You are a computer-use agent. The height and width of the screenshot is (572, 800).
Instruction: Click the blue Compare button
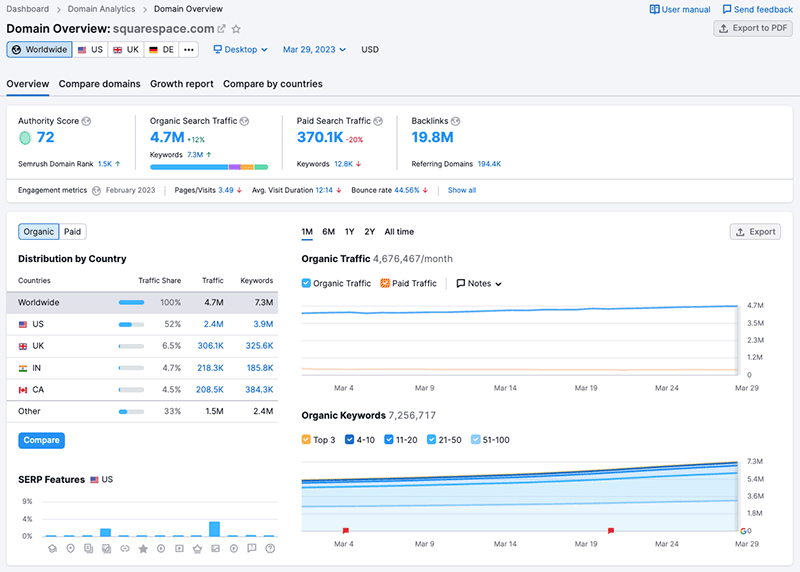(41, 440)
